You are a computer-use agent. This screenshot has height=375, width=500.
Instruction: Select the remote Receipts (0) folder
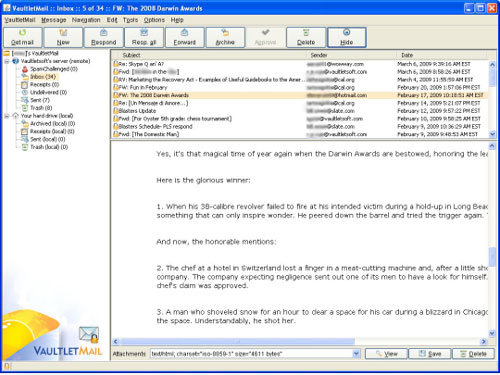tap(44, 85)
